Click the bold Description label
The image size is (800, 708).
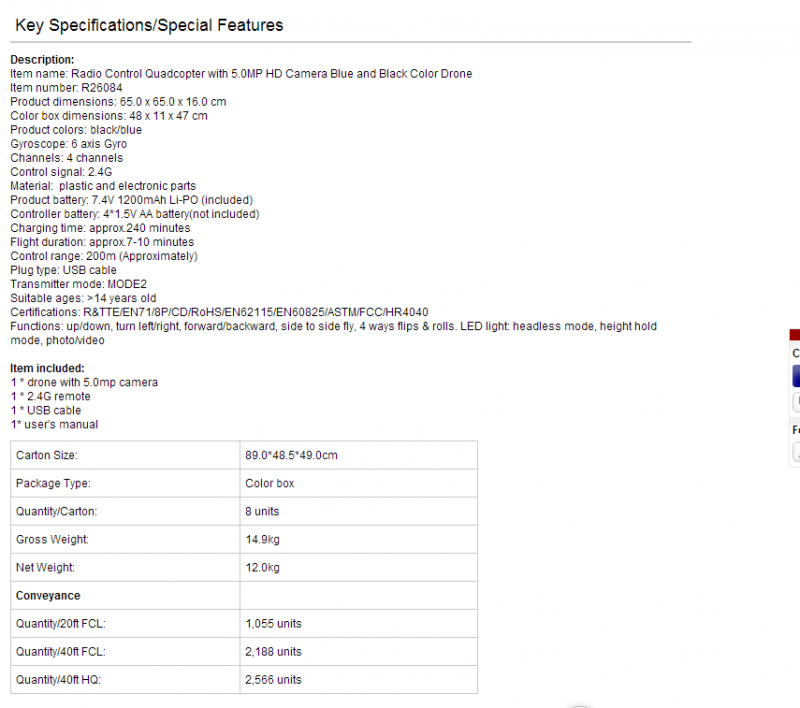pos(42,60)
